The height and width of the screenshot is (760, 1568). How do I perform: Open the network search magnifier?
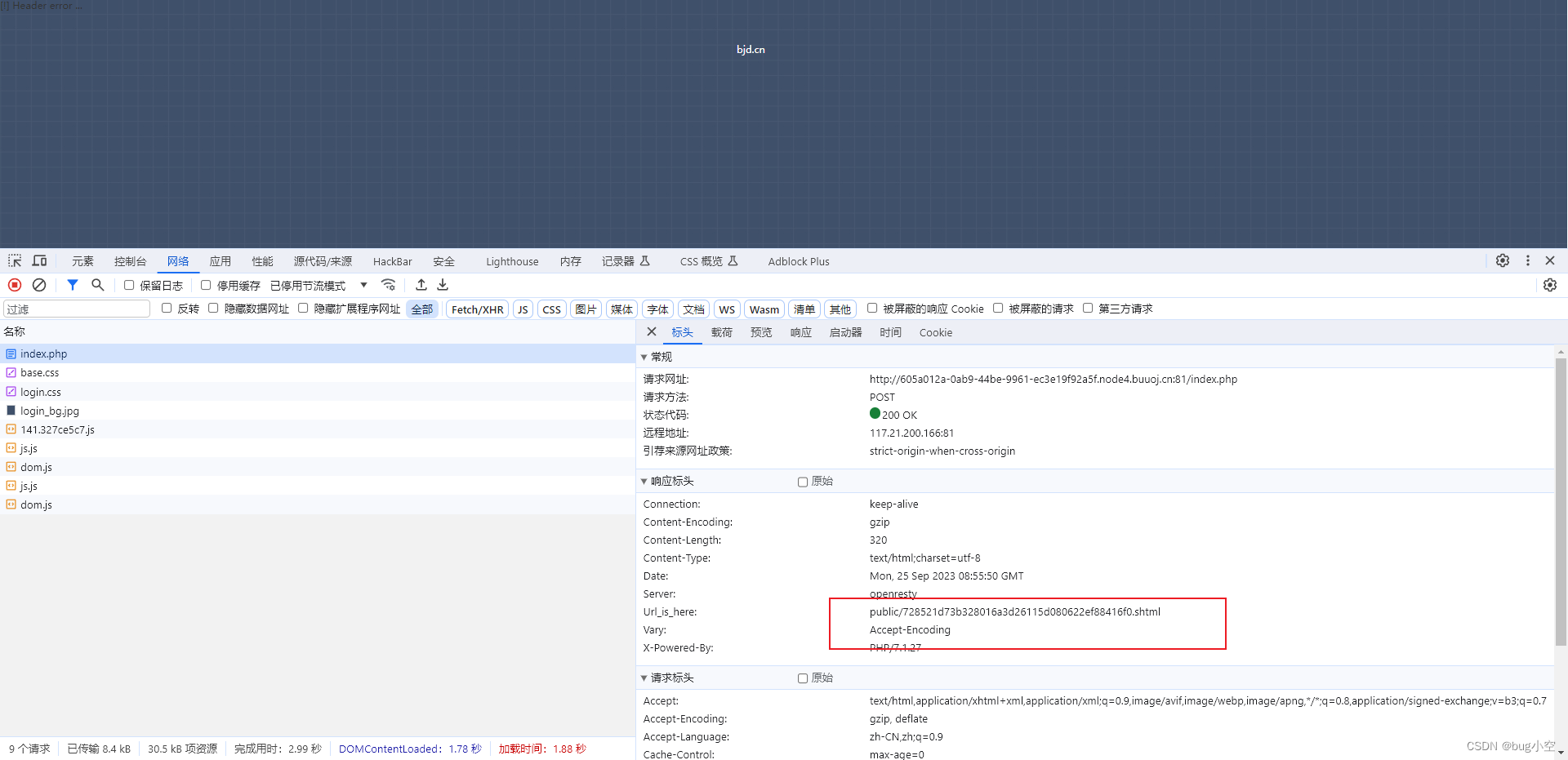98,285
